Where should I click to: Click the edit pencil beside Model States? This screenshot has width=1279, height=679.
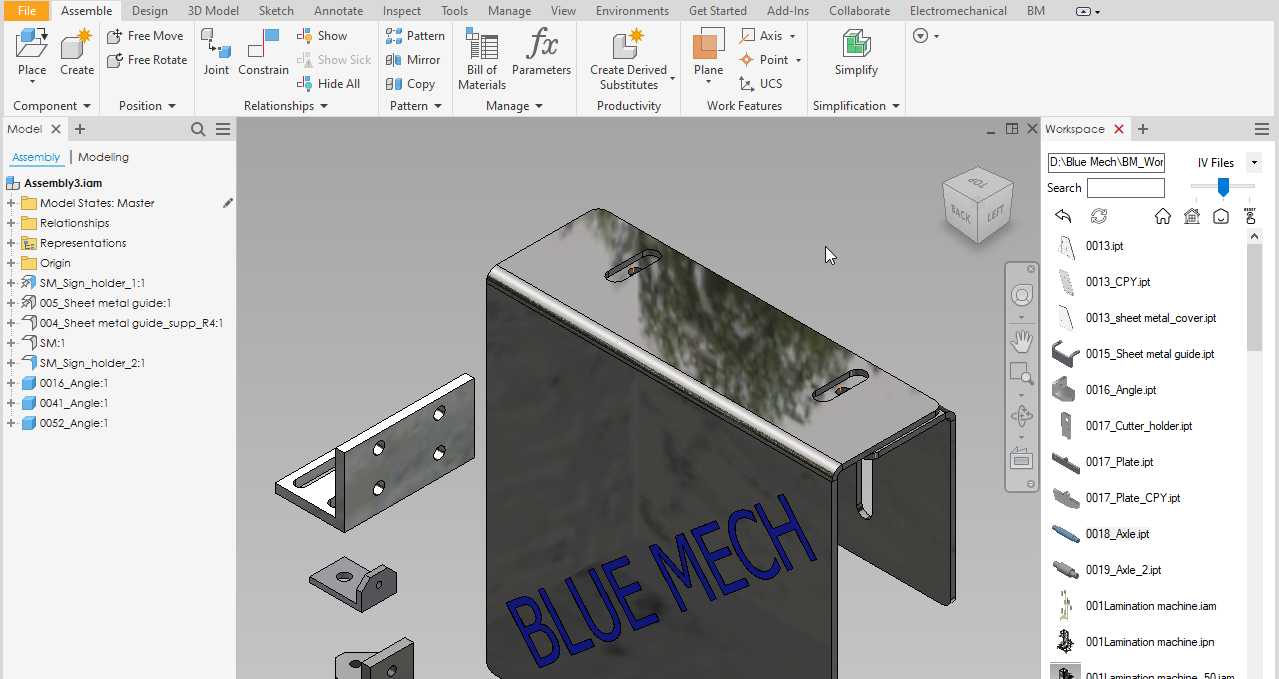coord(228,203)
